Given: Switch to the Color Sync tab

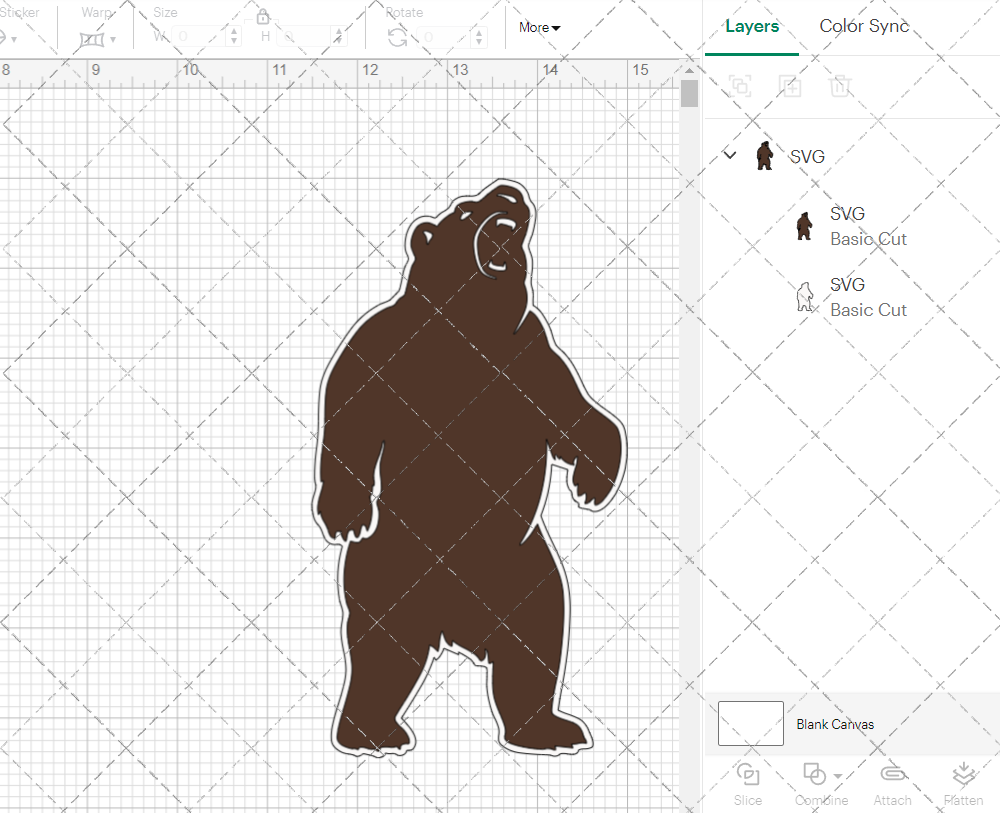Looking at the screenshot, I should (x=863, y=26).
